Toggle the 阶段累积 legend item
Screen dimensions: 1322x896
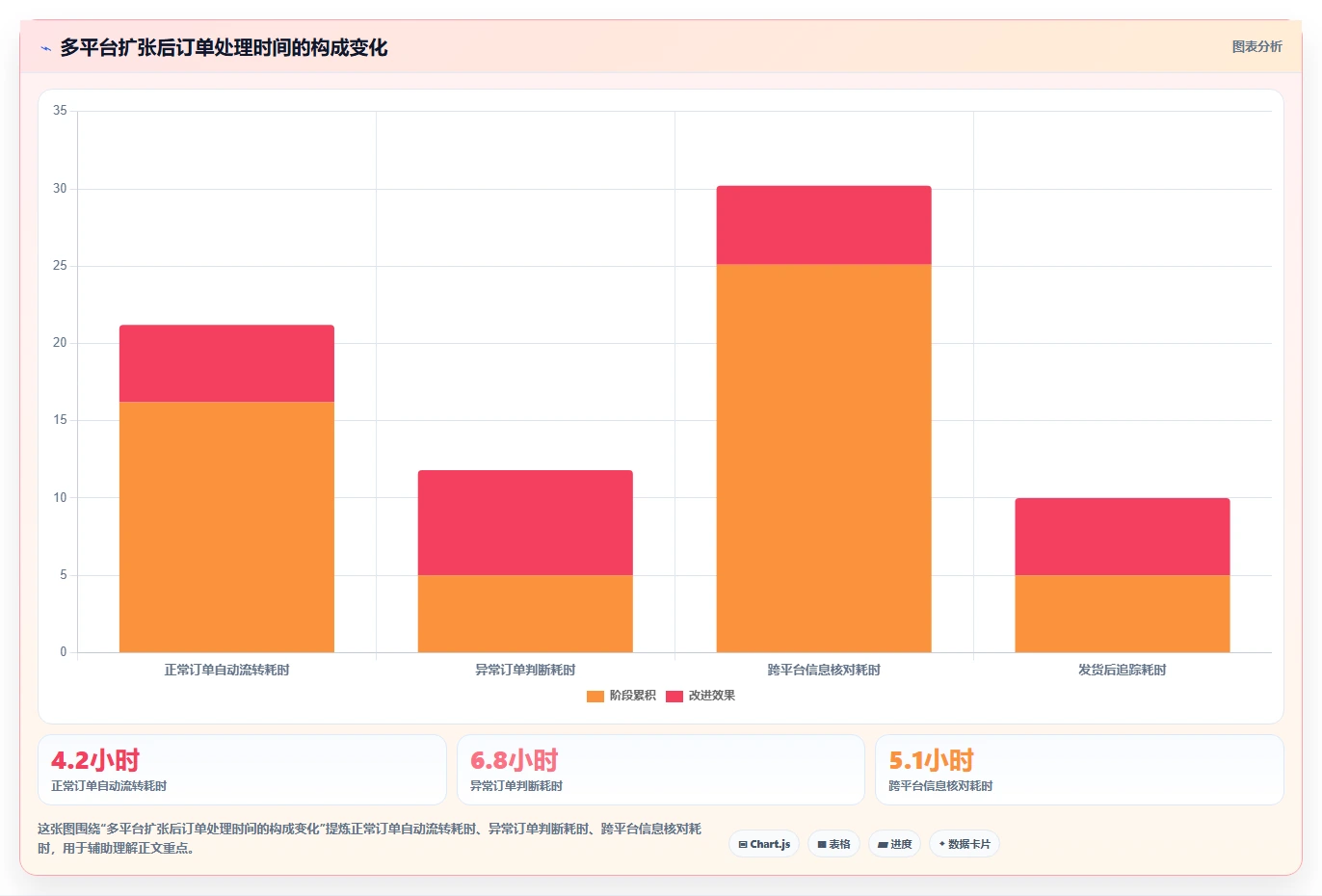coord(621,696)
